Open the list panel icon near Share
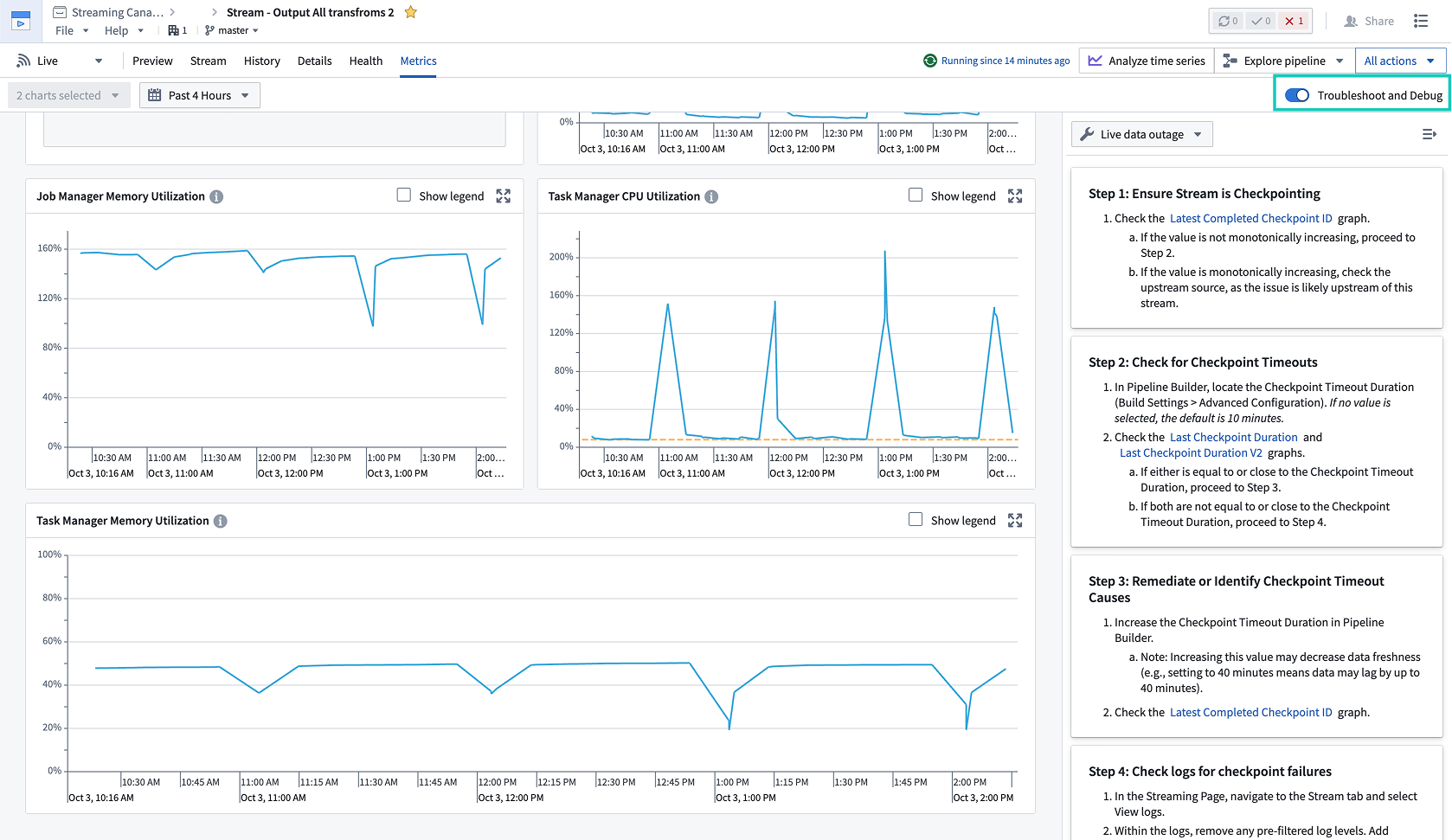 (x=1421, y=21)
